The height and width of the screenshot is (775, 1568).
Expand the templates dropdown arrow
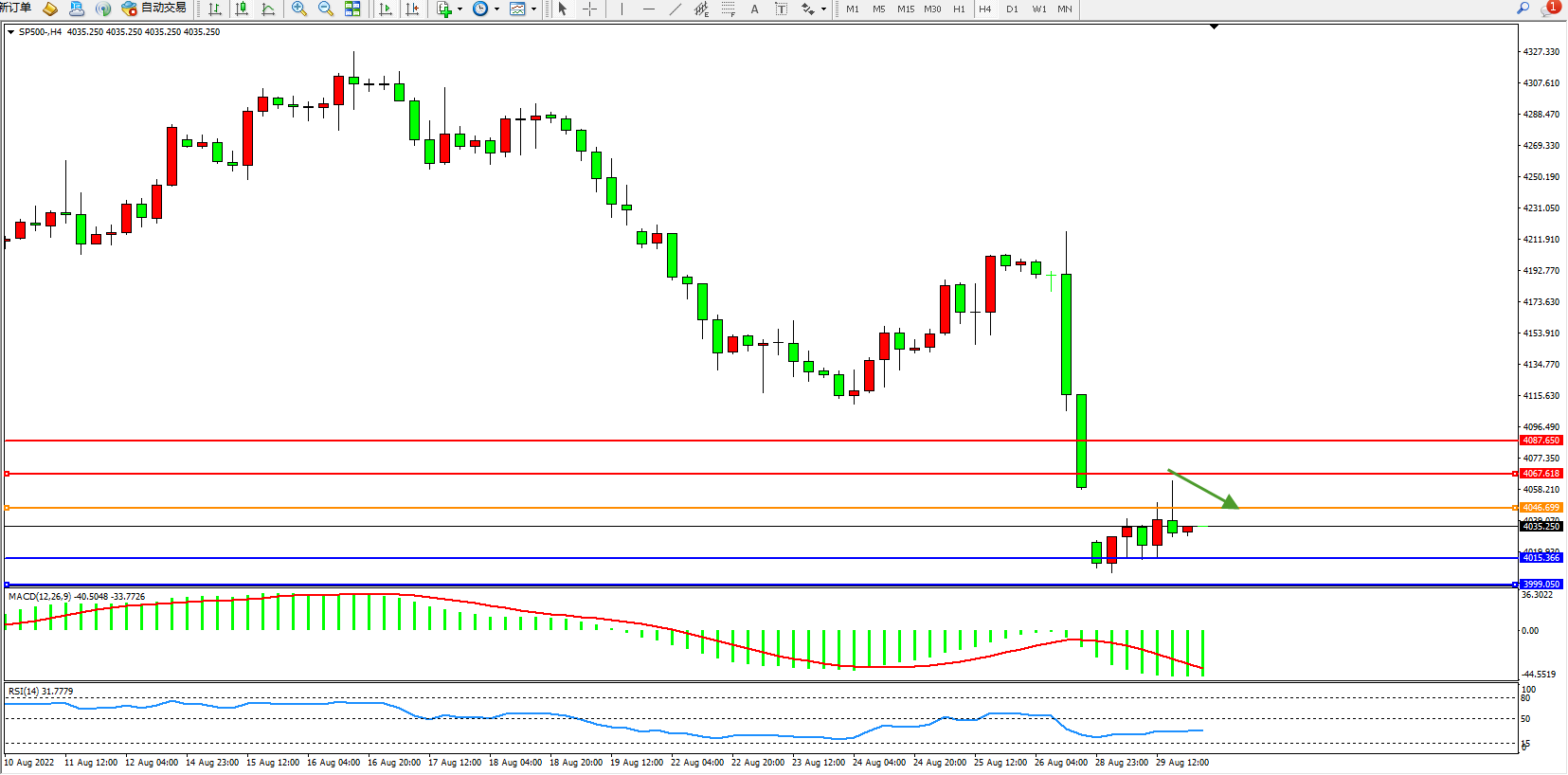[x=534, y=9]
